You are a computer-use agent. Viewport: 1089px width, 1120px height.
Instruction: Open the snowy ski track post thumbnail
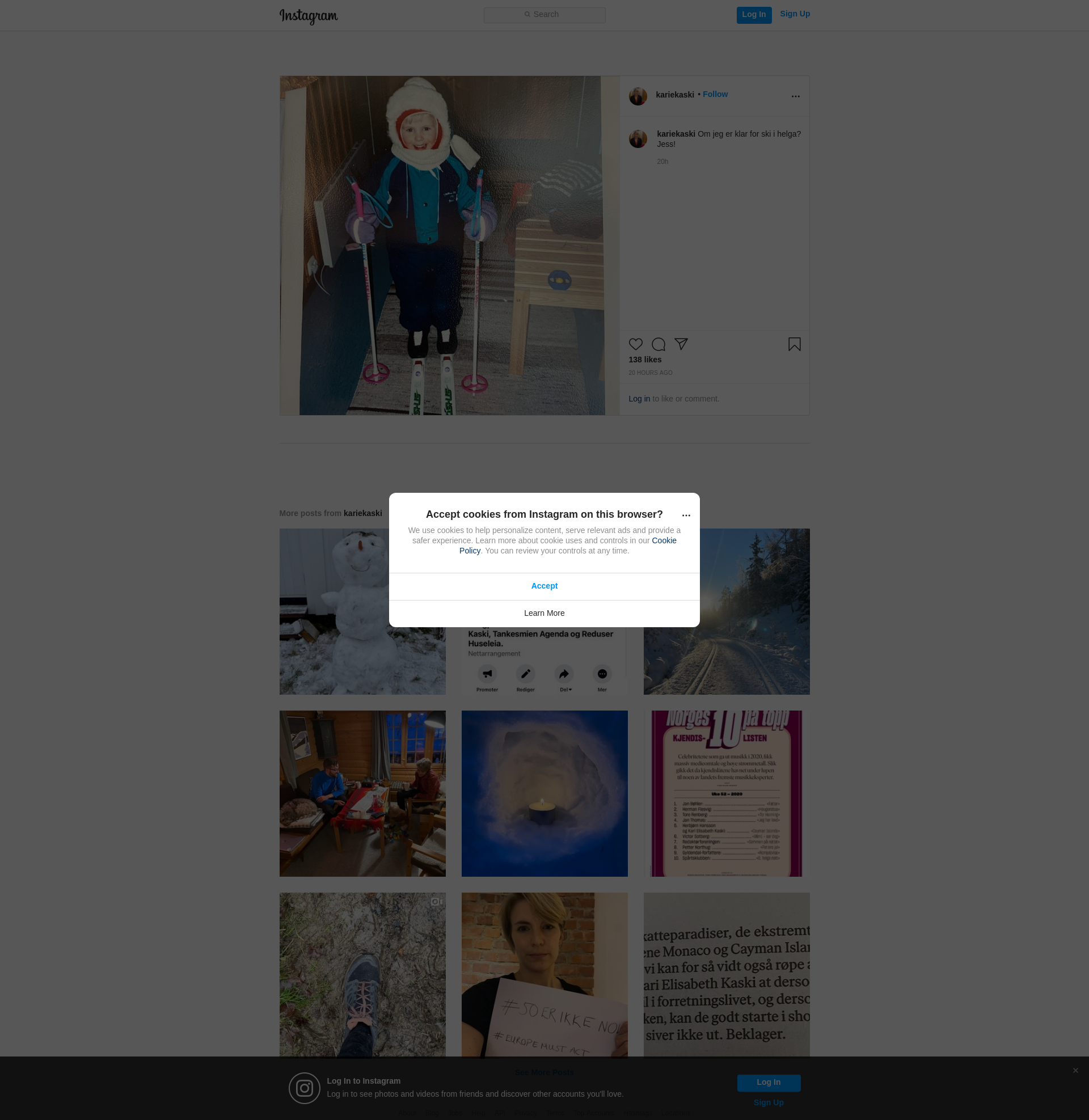(727, 612)
